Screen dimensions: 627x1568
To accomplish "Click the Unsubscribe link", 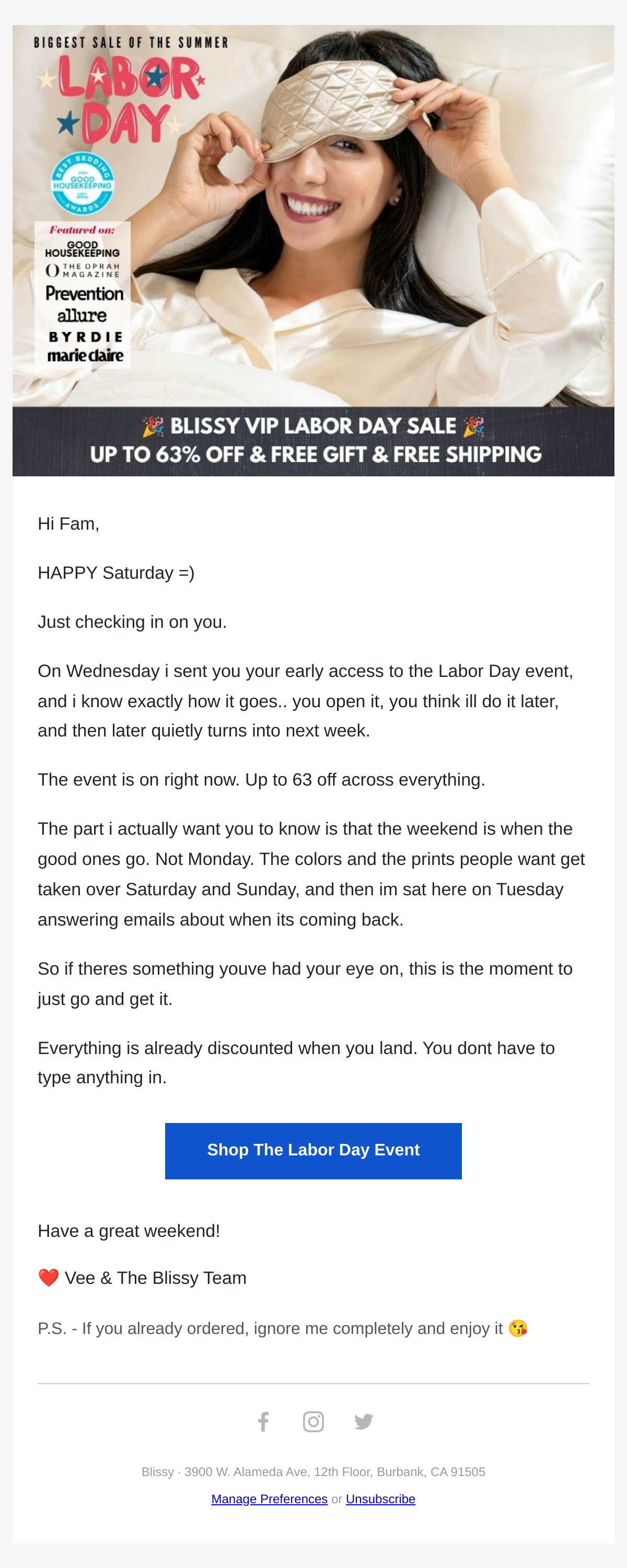I will pos(380,1499).
